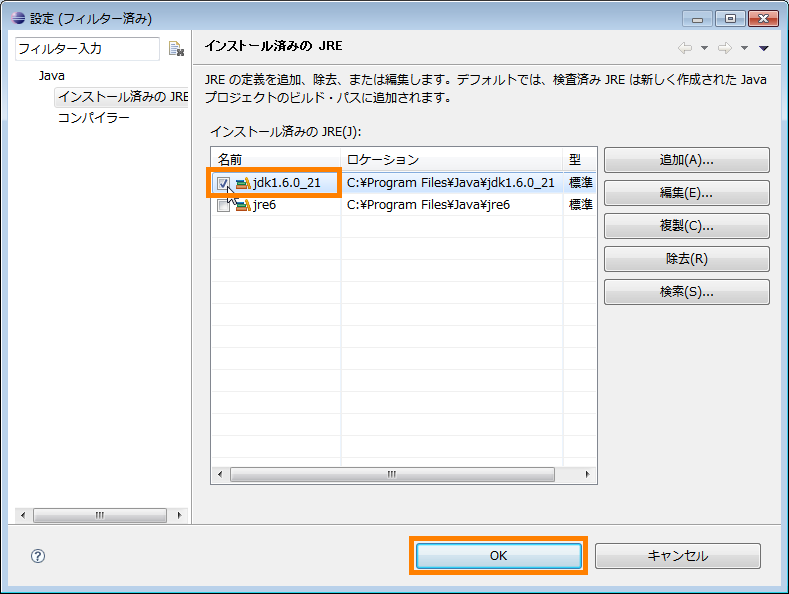Select コンパイラー tree item
The height and width of the screenshot is (594, 789).
(94, 118)
